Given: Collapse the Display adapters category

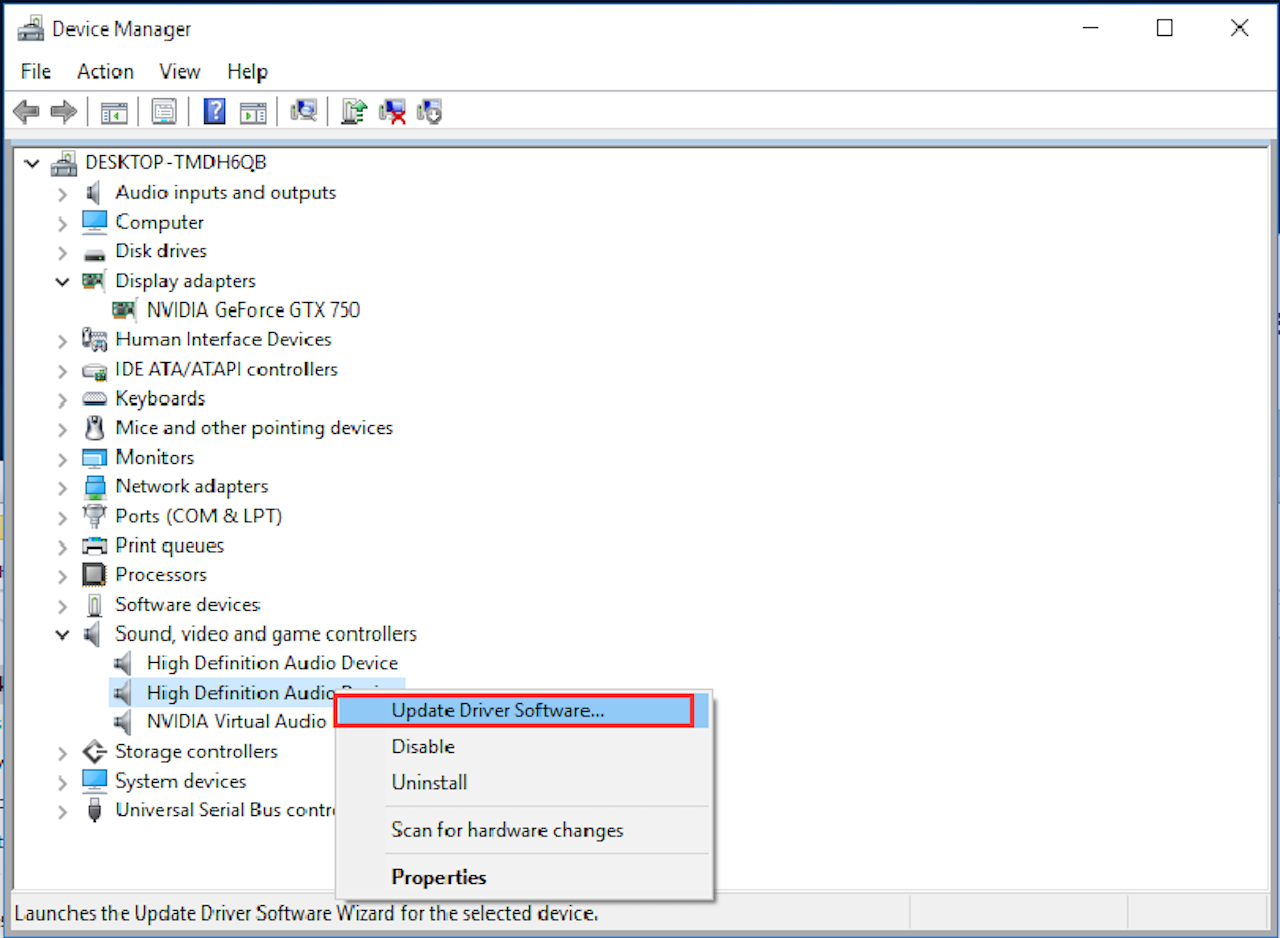Looking at the screenshot, I should tap(62, 281).
